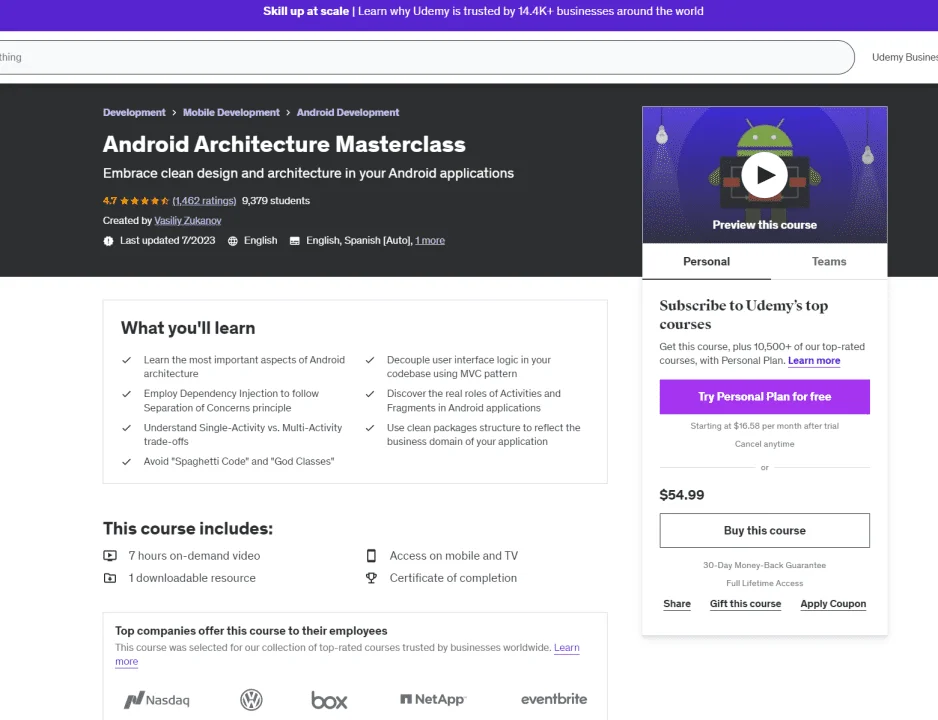Open the Mobile Development breadcrumb
This screenshot has height=720, width=938.
click(x=231, y=112)
